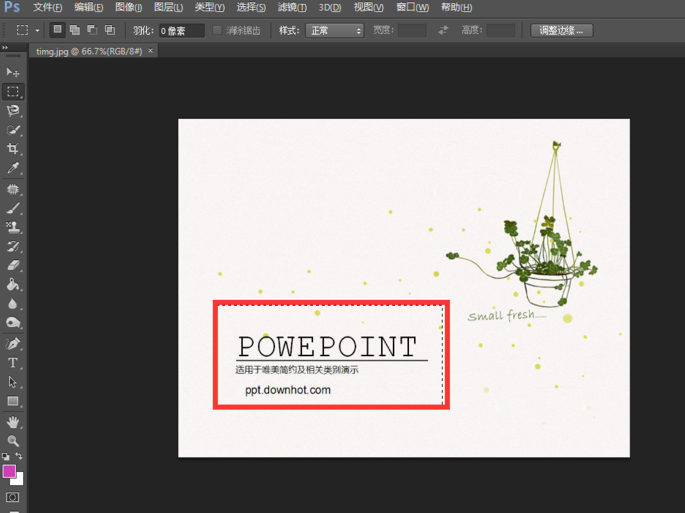Image resolution: width=685 pixels, height=513 pixels.
Task: Switch foreground and background colors
Action: point(20,457)
